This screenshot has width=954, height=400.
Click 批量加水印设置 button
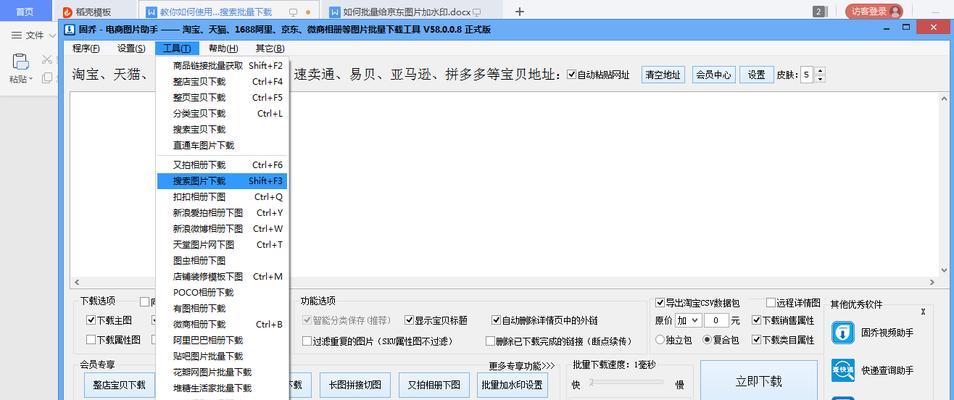(x=511, y=385)
